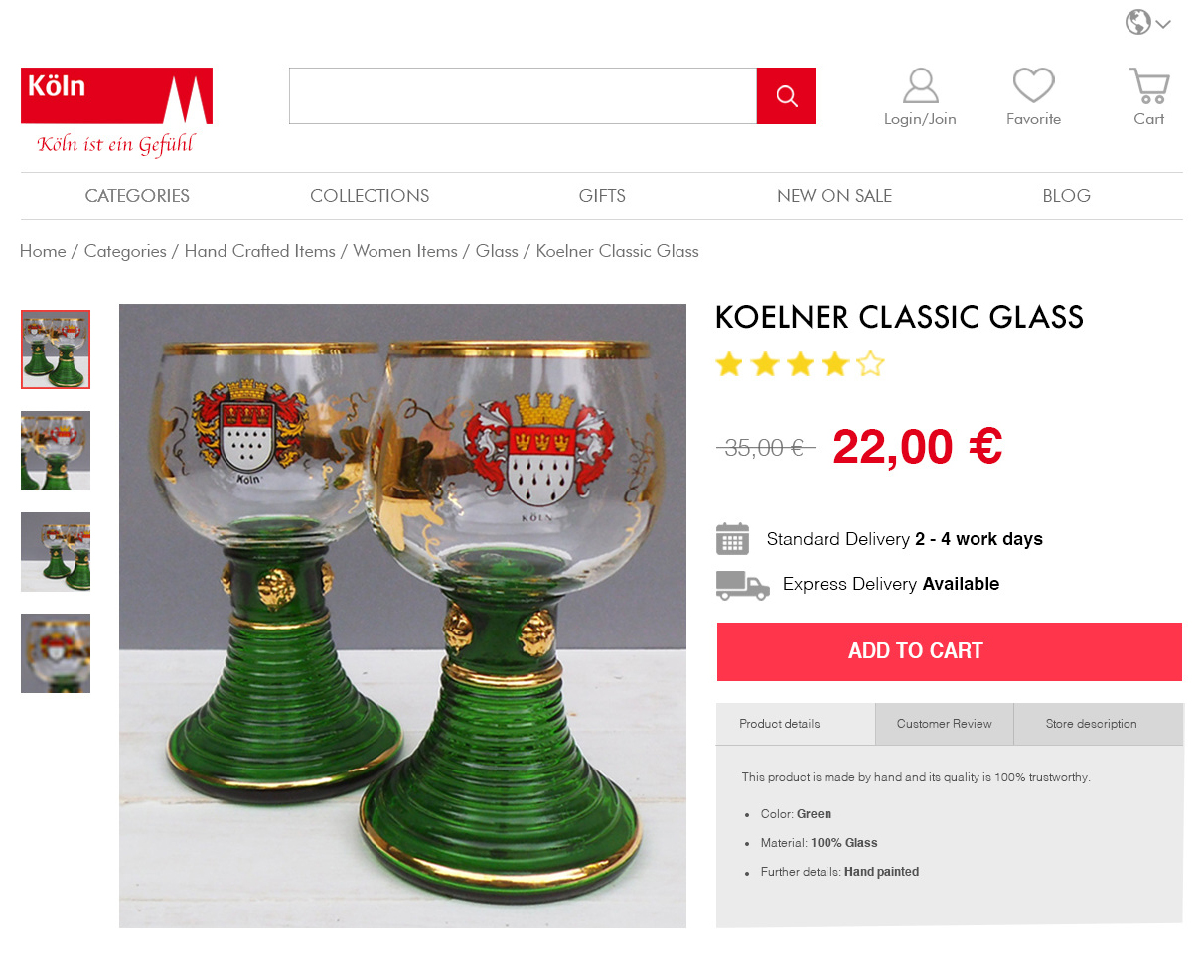The width and height of the screenshot is (1204, 980).
Task: Expand the language dropdown chevron
Action: point(1163,24)
